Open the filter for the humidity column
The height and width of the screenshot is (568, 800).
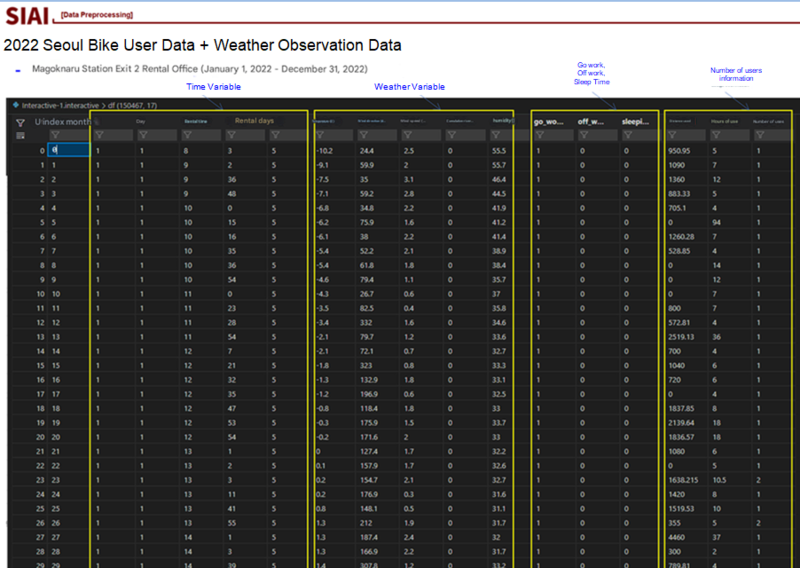pos(498,135)
